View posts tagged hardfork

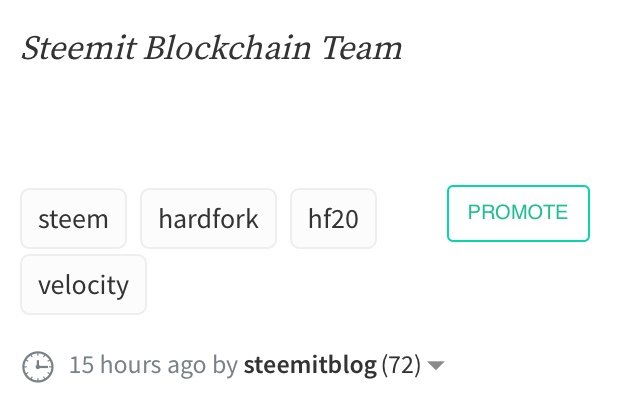click(208, 218)
